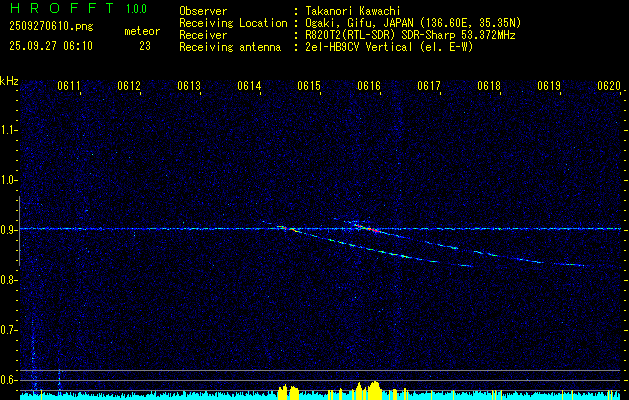Click location text Ogaki, Gifu, JAPAN
This screenshot has height=400, width=629.
359,23
